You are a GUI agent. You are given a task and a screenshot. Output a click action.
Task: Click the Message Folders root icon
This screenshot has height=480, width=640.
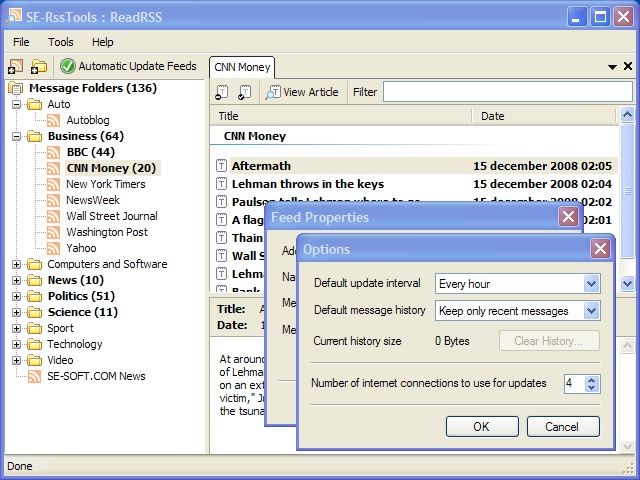[16, 88]
